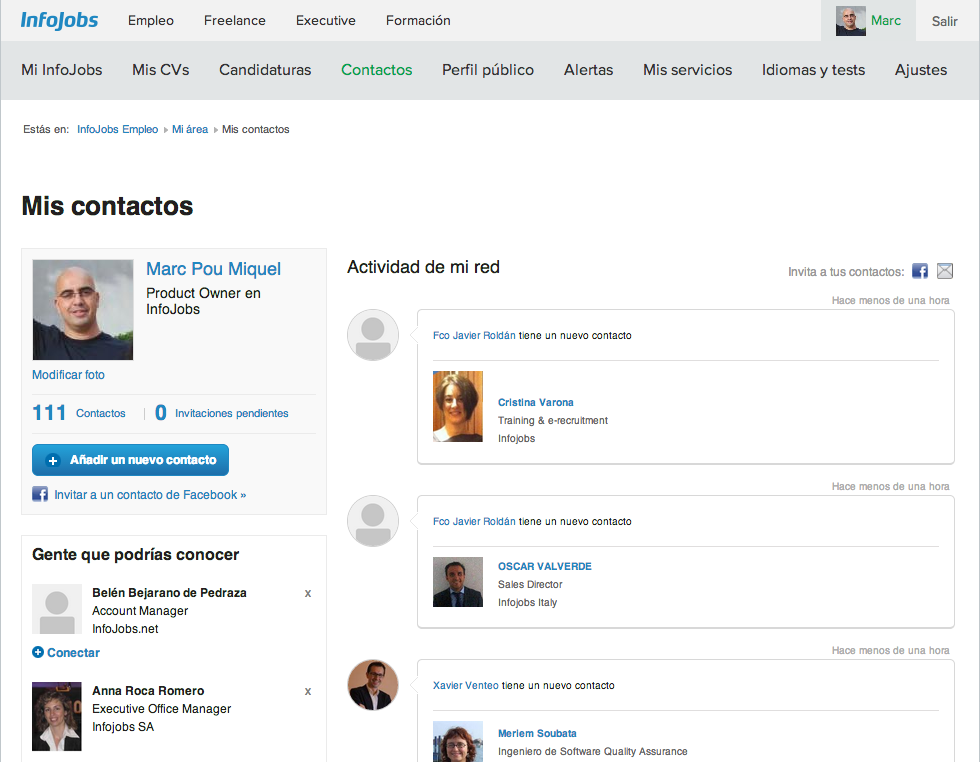Click Xavier Venteo round avatar
Image resolution: width=980 pixels, height=762 pixels.
click(372, 684)
